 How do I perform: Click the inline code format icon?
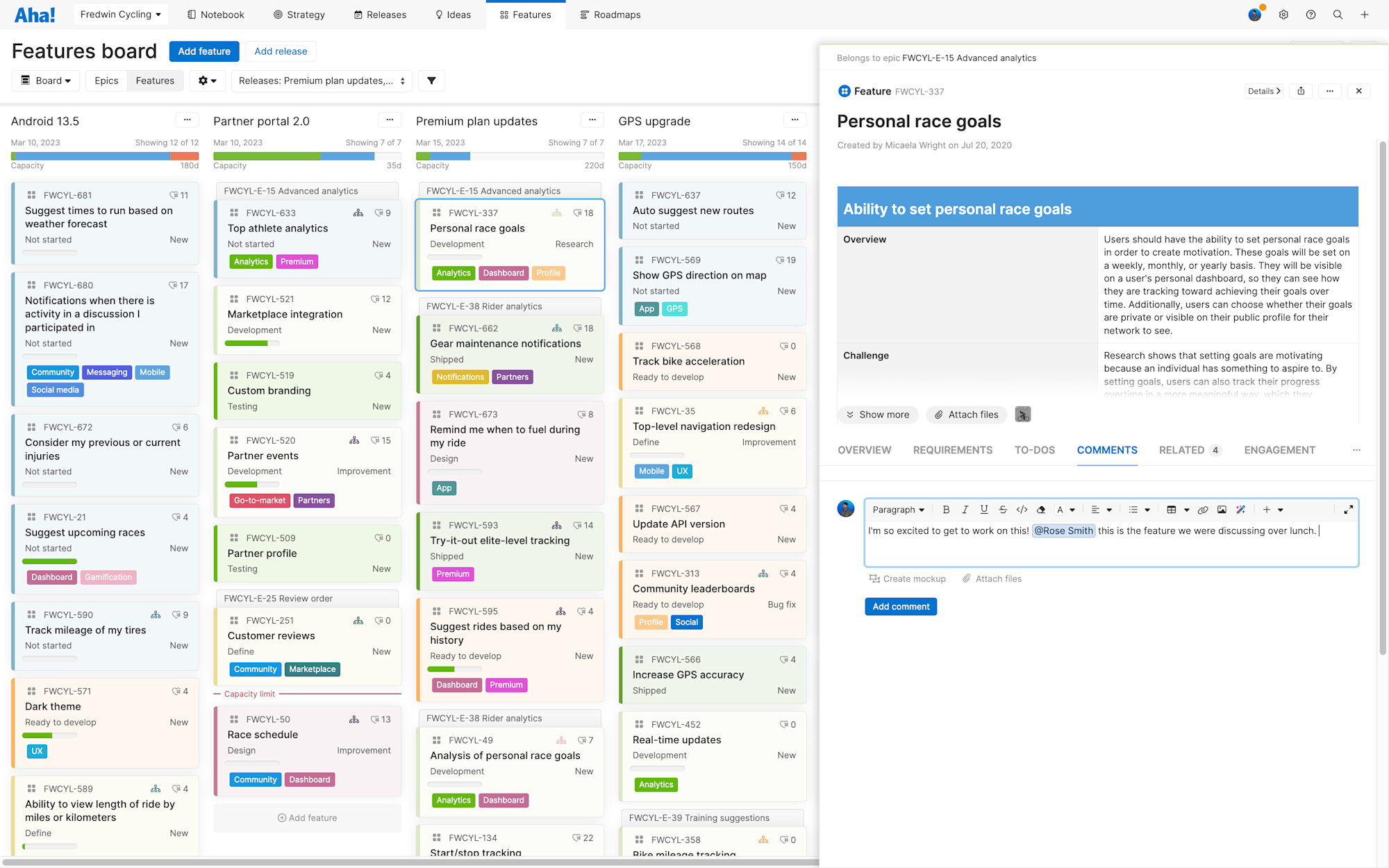click(x=1022, y=510)
